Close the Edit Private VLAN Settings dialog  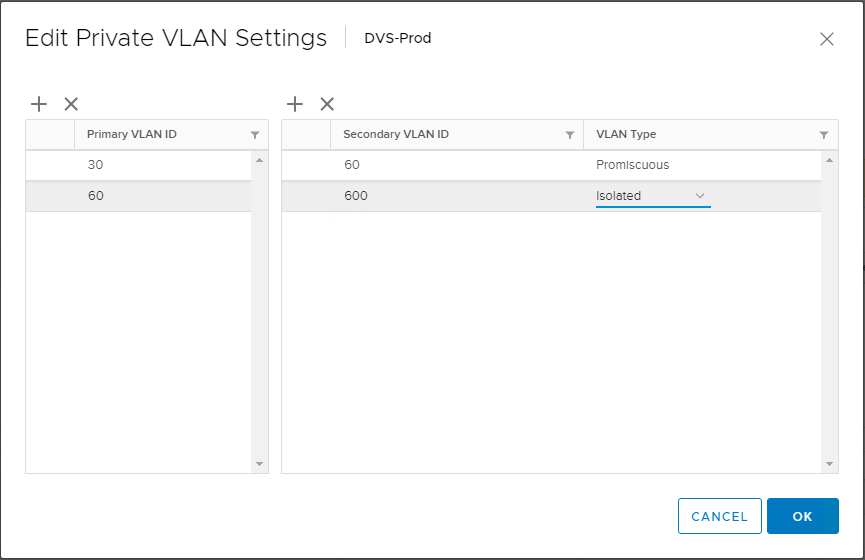tap(826, 39)
